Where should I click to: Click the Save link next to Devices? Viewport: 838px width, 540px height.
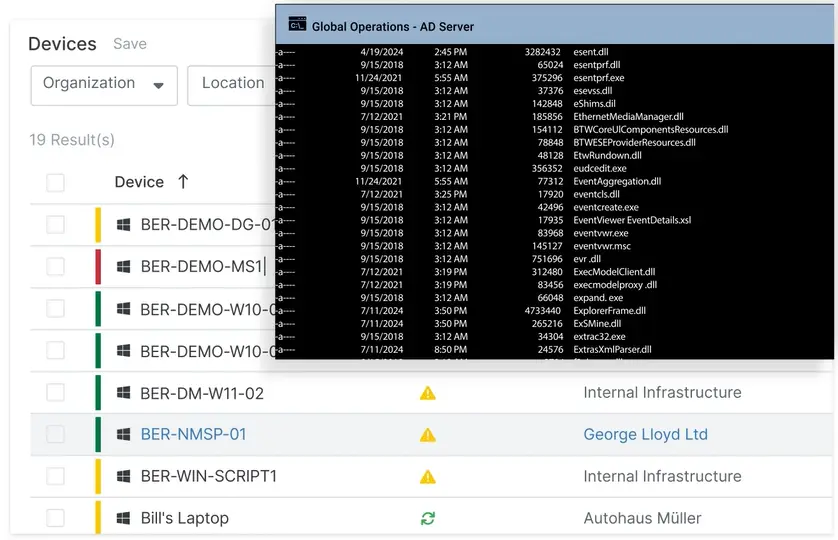(130, 44)
